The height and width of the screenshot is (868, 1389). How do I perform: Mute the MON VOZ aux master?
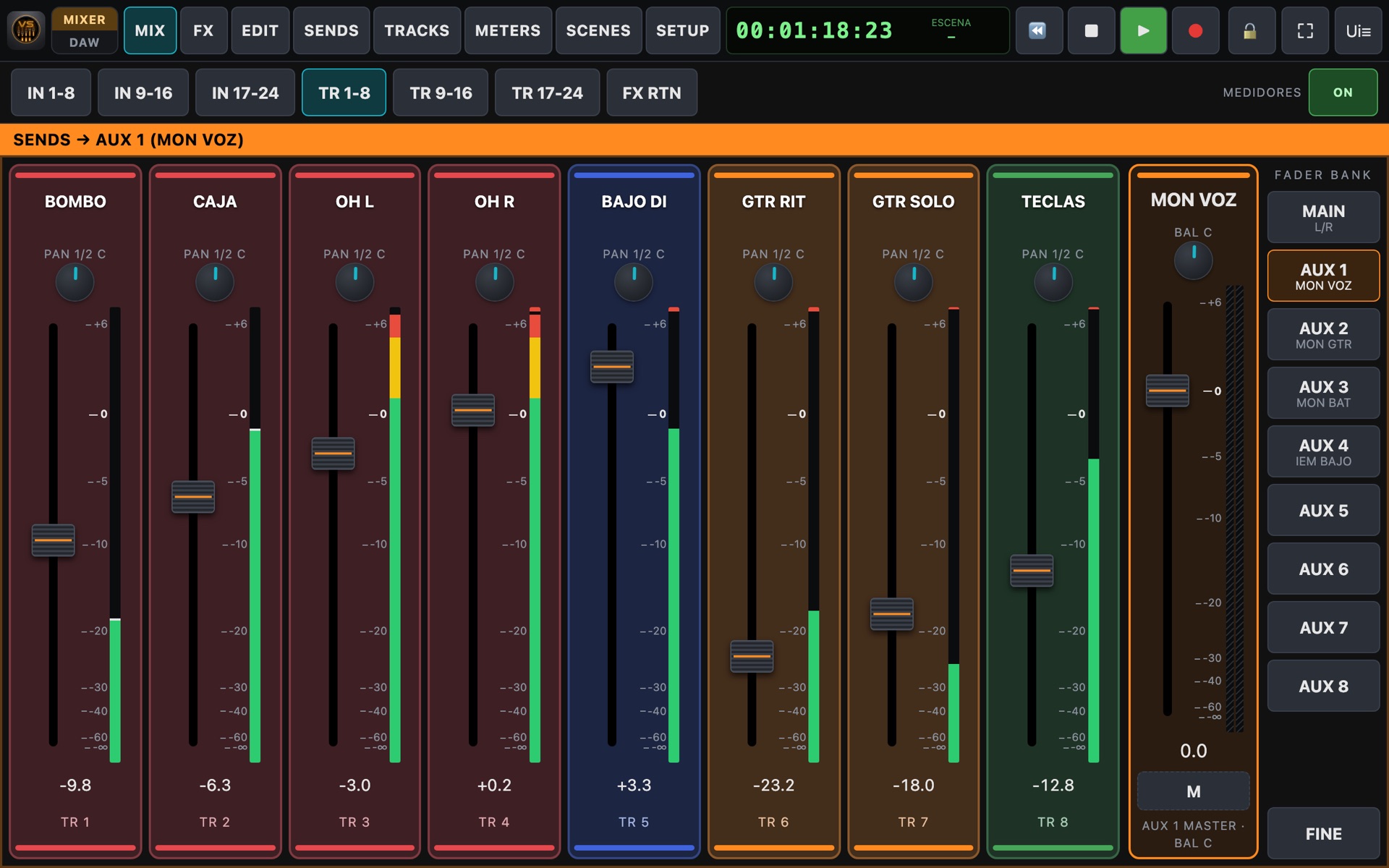[x=1193, y=791]
